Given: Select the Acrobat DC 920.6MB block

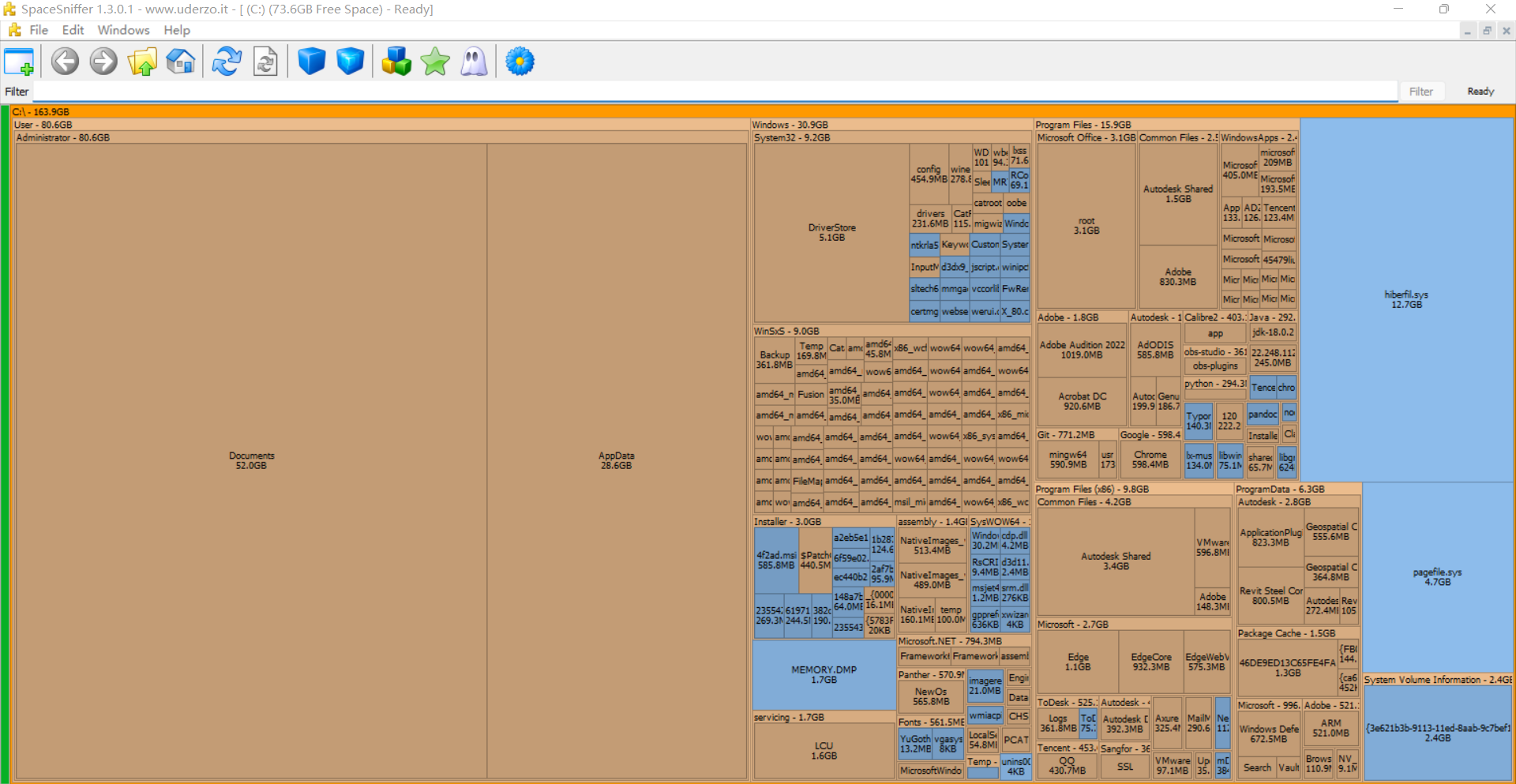Looking at the screenshot, I should coord(1082,401).
